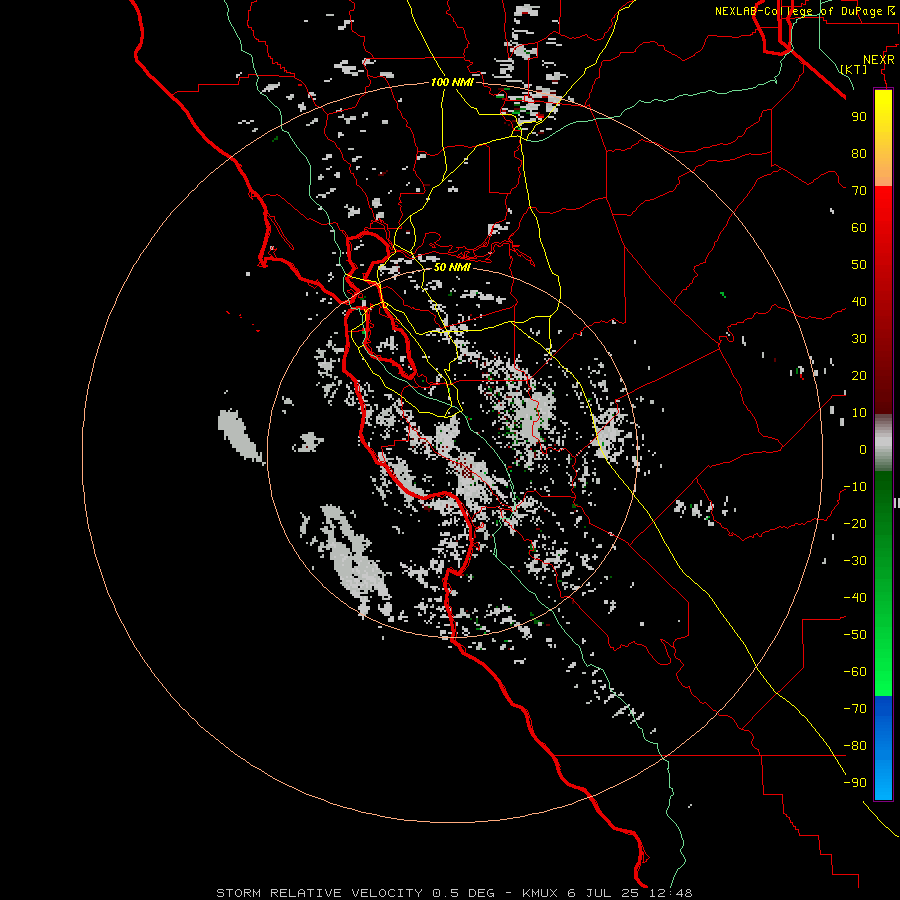
Task: Click the dark green band near -20 on scale
Action: (x=883, y=522)
